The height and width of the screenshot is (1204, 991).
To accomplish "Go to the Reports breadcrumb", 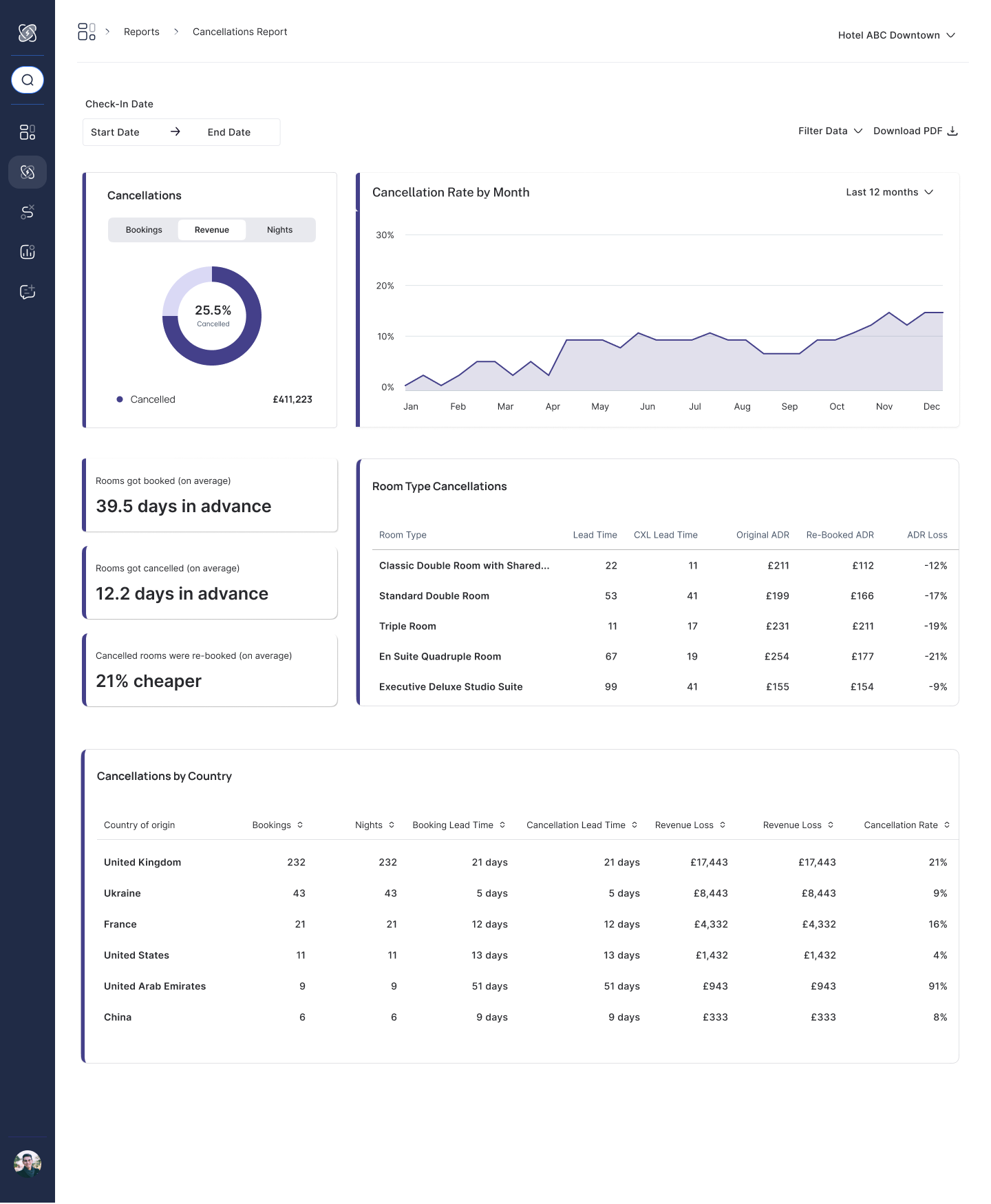I will [142, 32].
